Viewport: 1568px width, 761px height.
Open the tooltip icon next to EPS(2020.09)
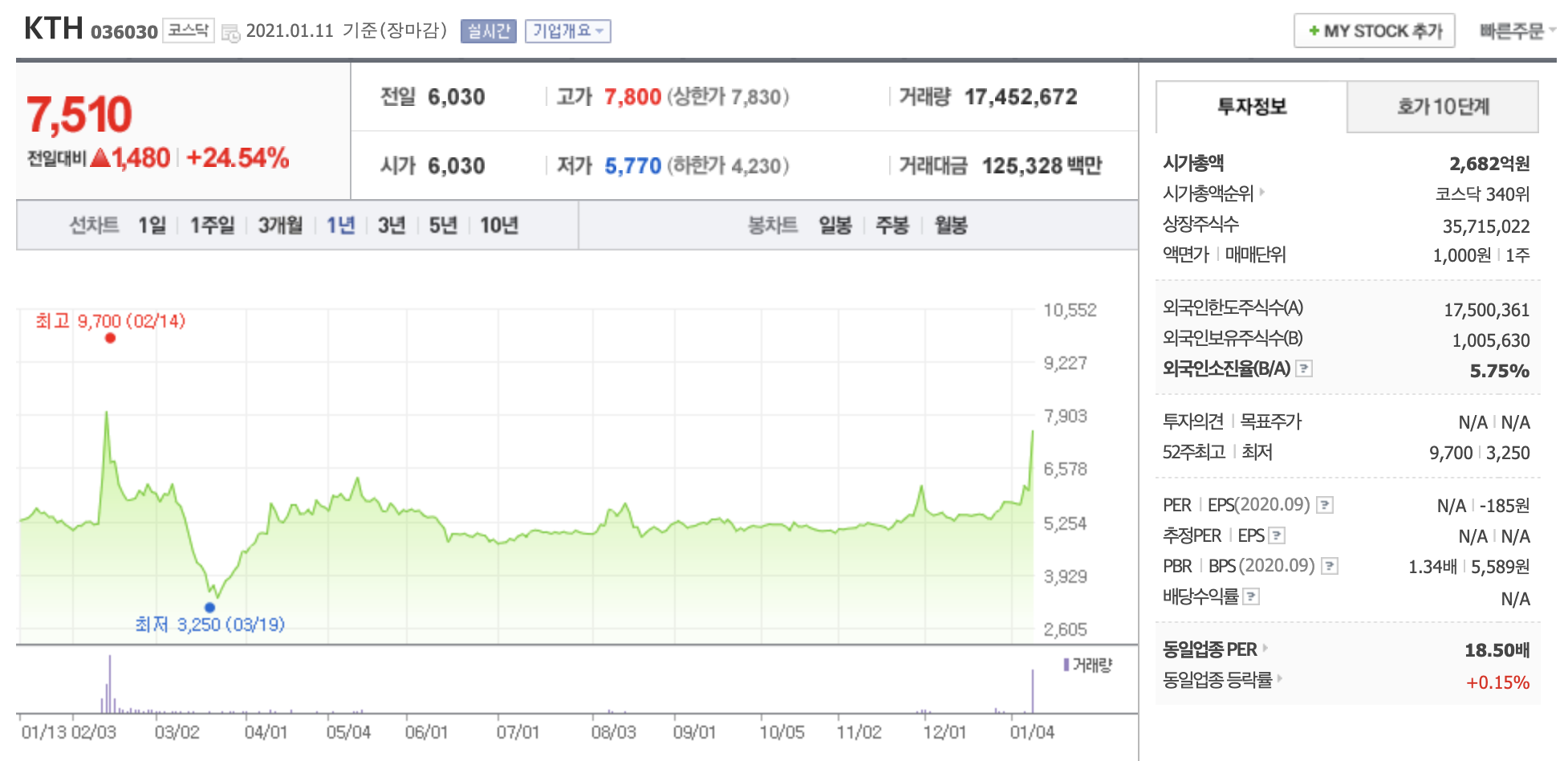pyautogui.click(x=1326, y=504)
